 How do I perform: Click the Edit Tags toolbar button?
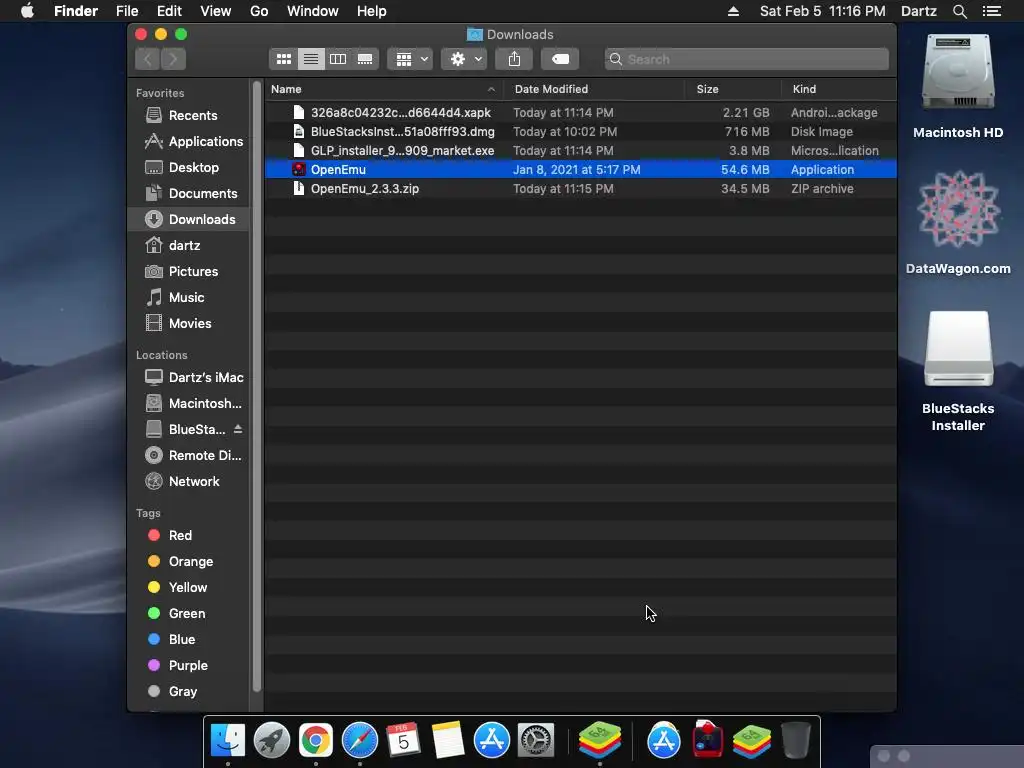[x=560, y=59]
